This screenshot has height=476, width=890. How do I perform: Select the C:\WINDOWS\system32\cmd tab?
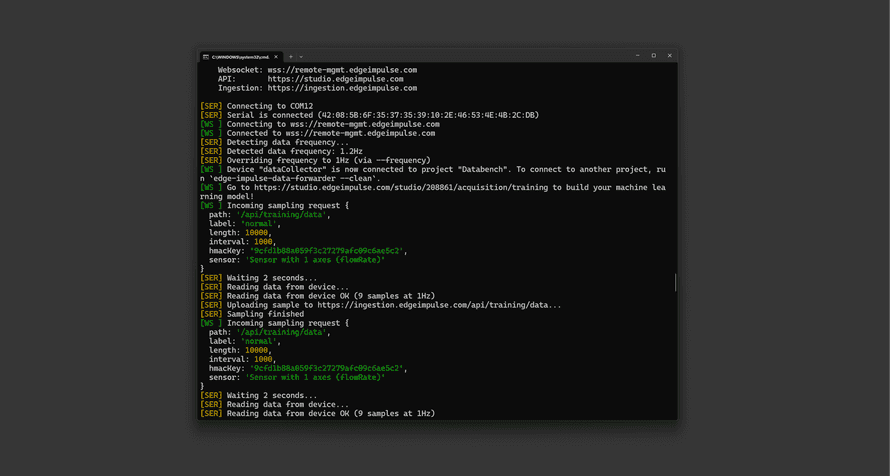pyautogui.click(x=240, y=56)
